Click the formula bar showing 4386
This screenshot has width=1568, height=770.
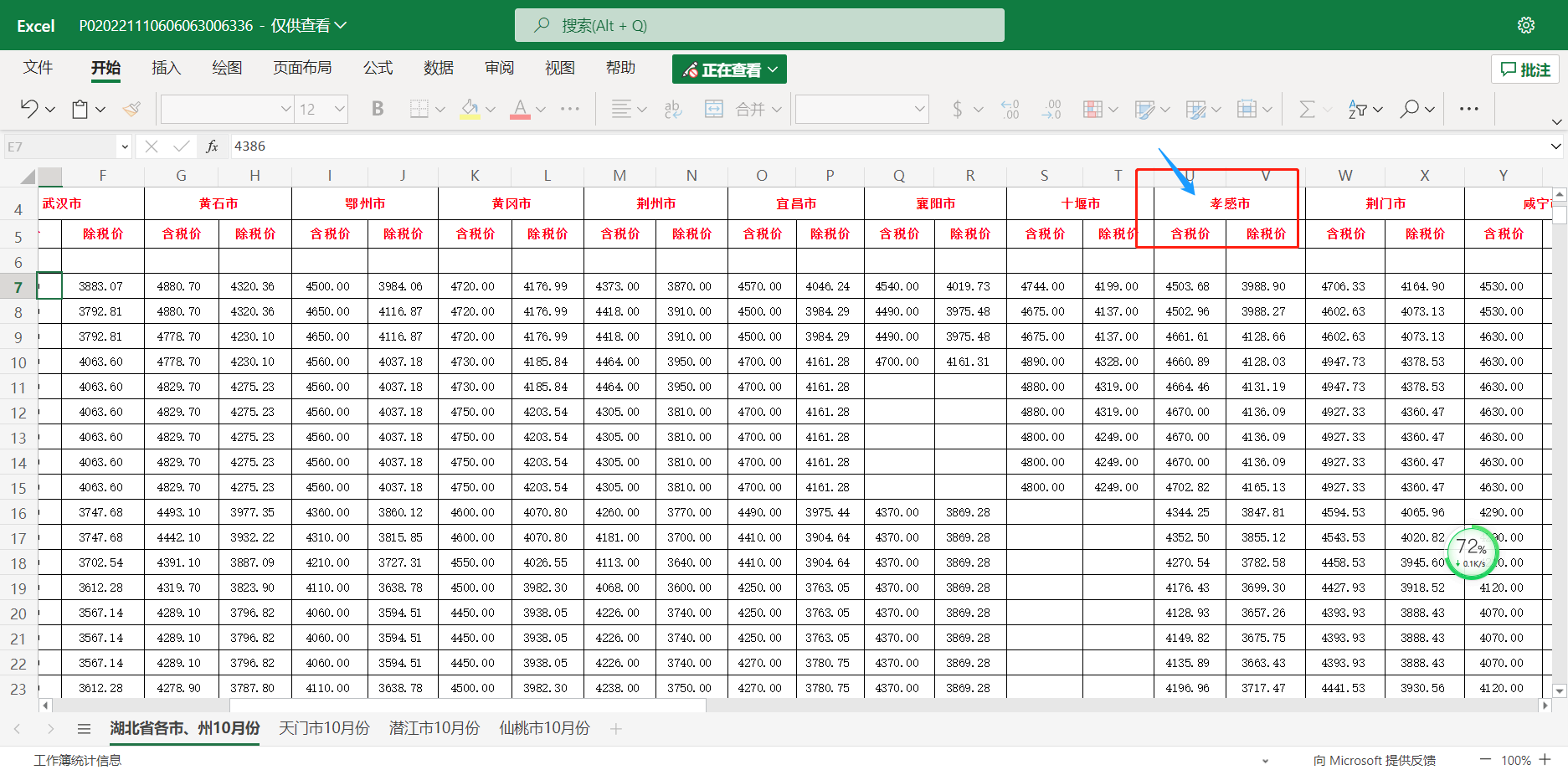(889, 146)
